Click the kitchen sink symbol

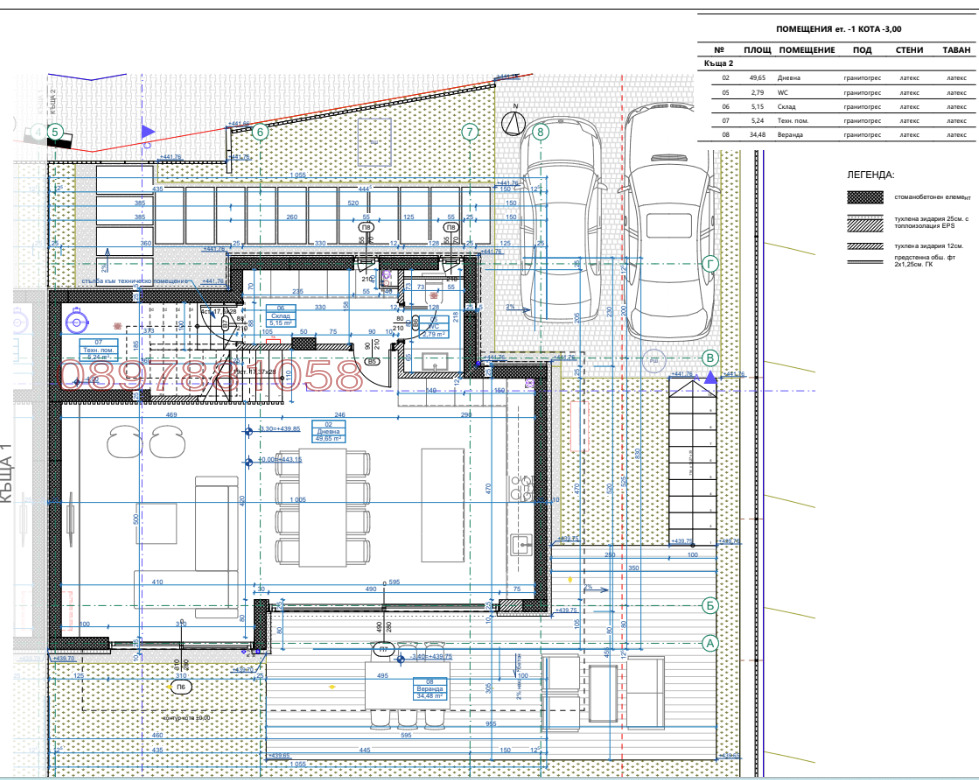pos(519,545)
